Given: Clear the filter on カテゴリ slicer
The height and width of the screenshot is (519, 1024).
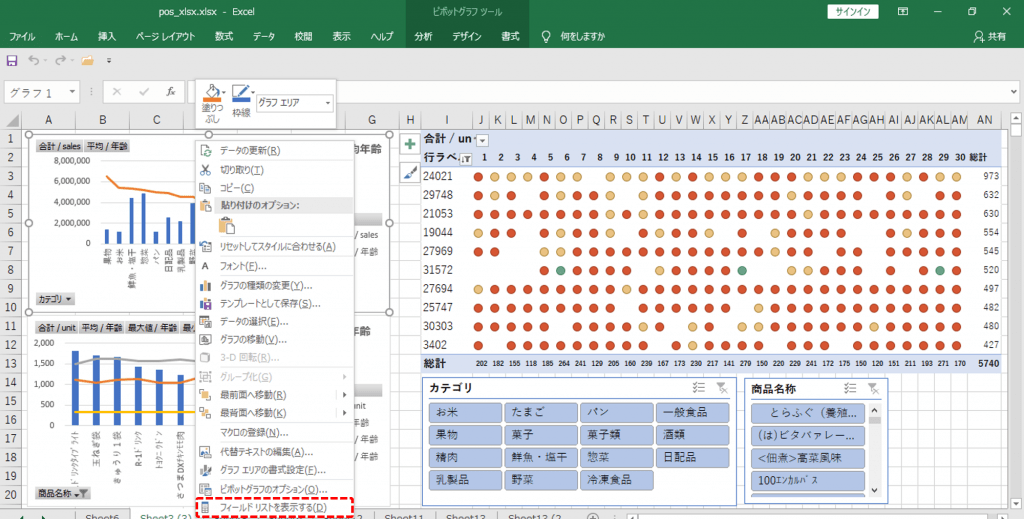Looking at the screenshot, I should tap(722, 388).
